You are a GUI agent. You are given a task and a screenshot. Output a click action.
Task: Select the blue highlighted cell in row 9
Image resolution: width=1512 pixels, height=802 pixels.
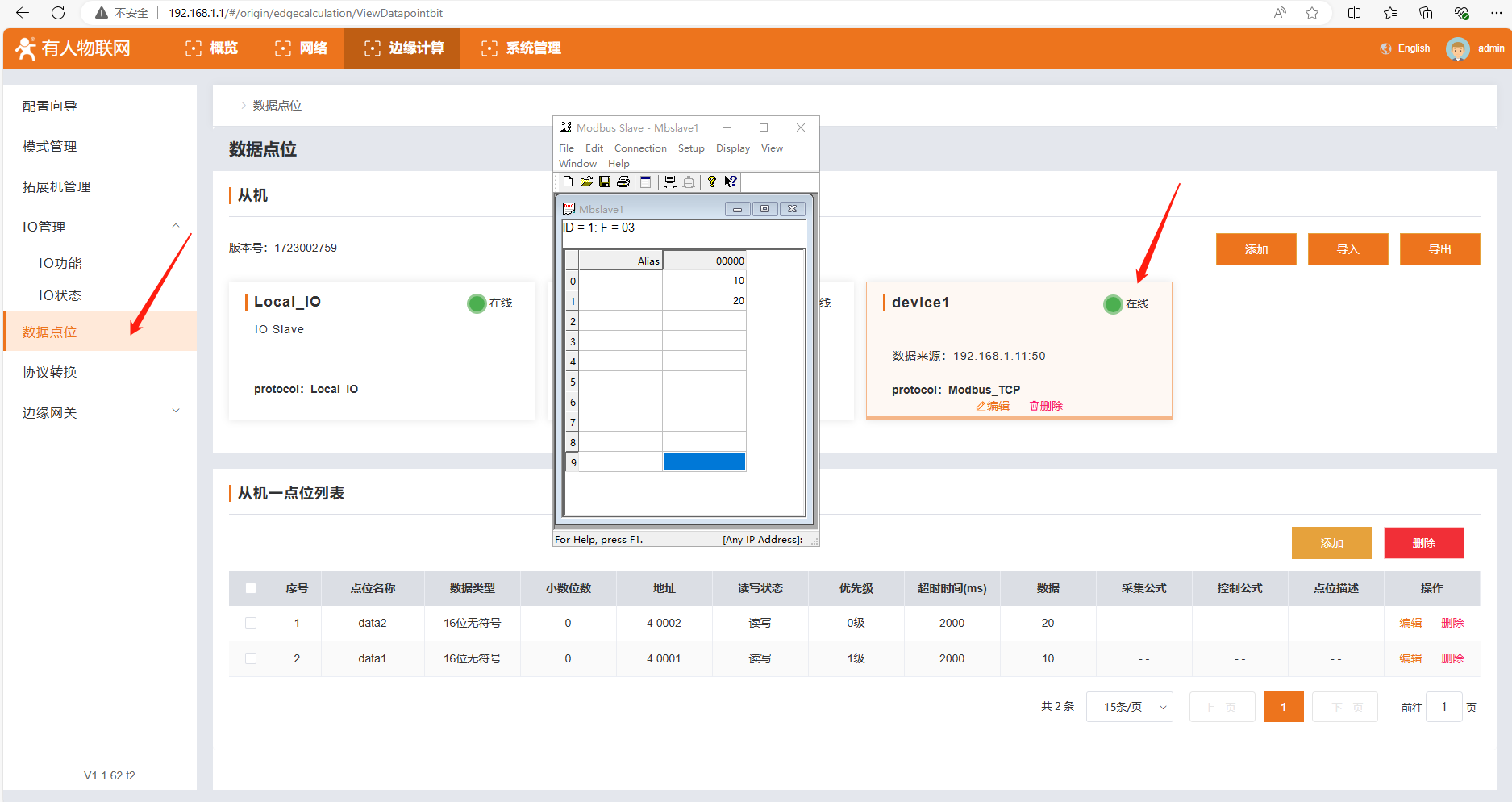(704, 462)
